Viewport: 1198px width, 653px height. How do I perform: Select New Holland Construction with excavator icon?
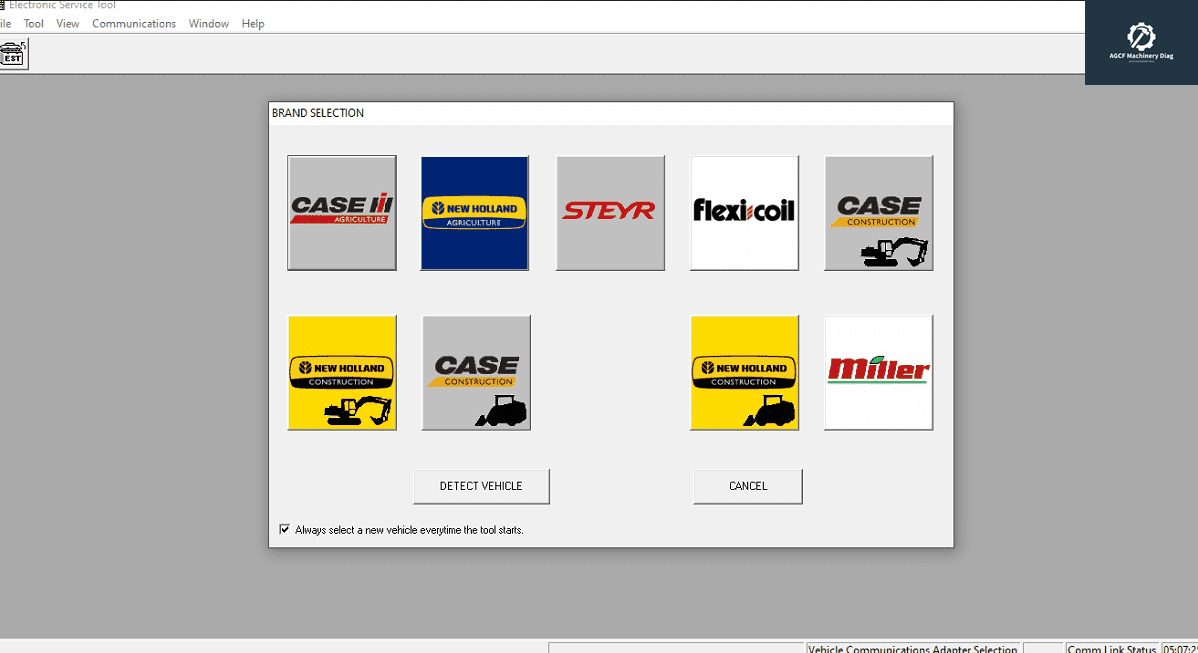pos(342,373)
